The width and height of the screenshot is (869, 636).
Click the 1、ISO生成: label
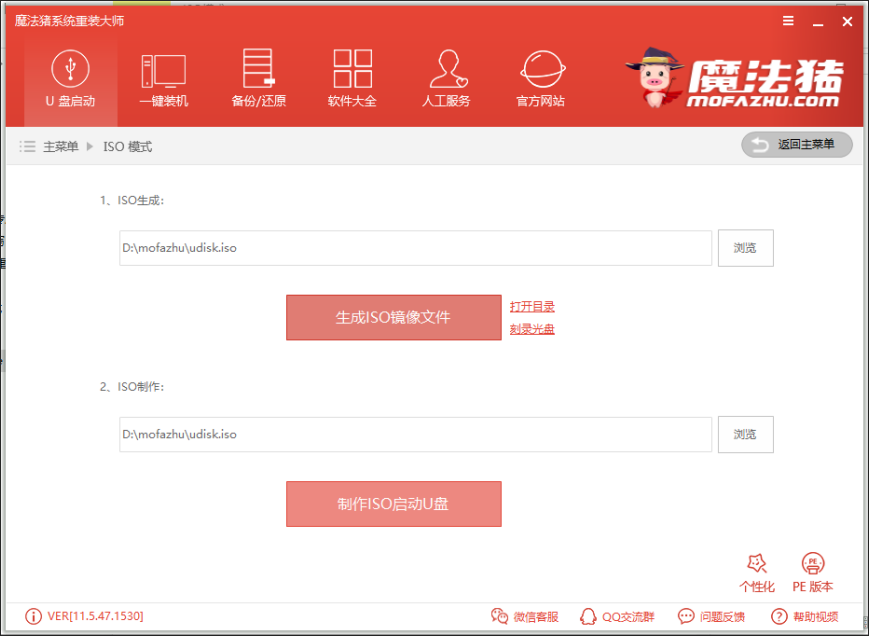coord(132,201)
